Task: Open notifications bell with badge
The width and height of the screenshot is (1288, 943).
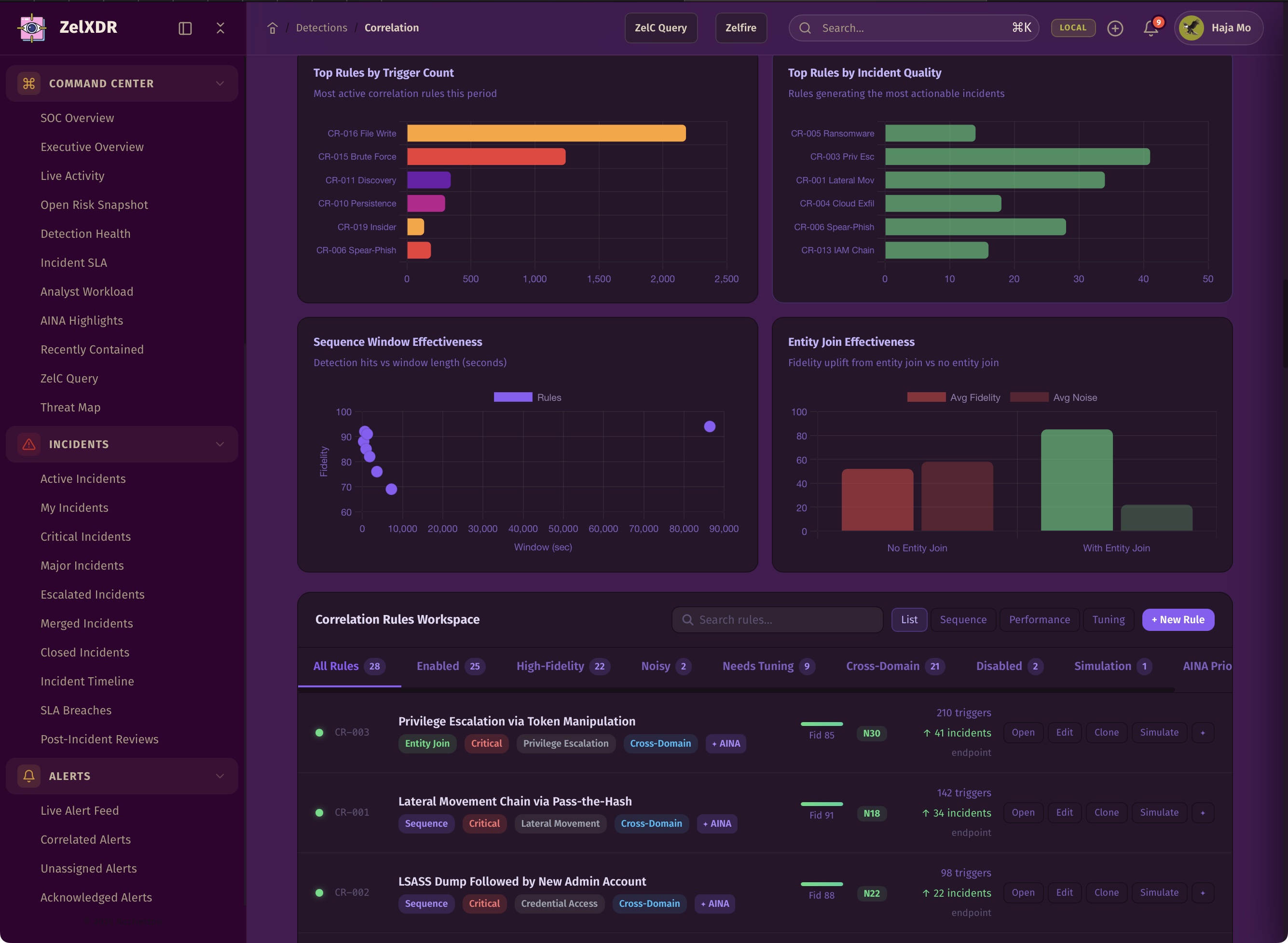Action: coord(1151,28)
